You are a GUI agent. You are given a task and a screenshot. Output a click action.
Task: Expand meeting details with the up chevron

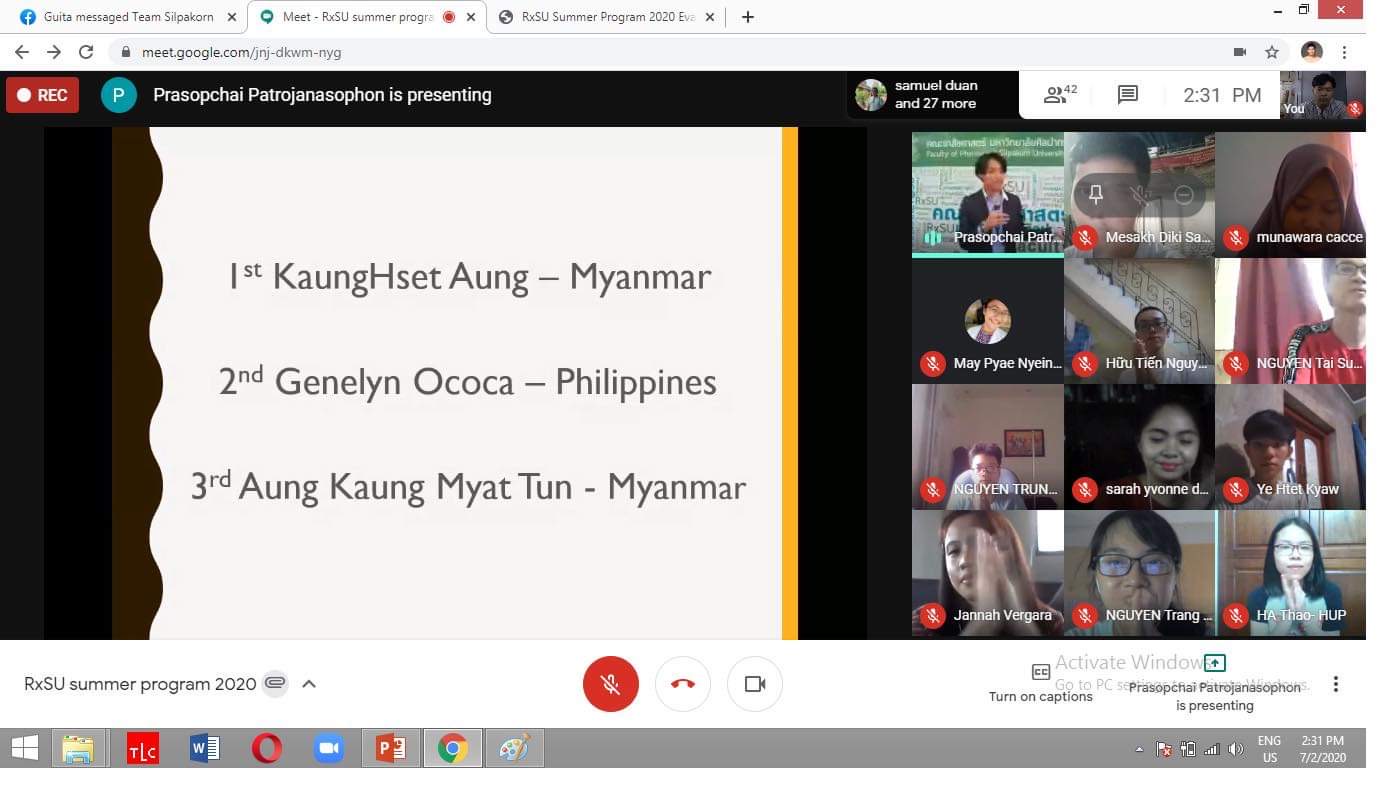pyautogui.click(x=309, y=684)
